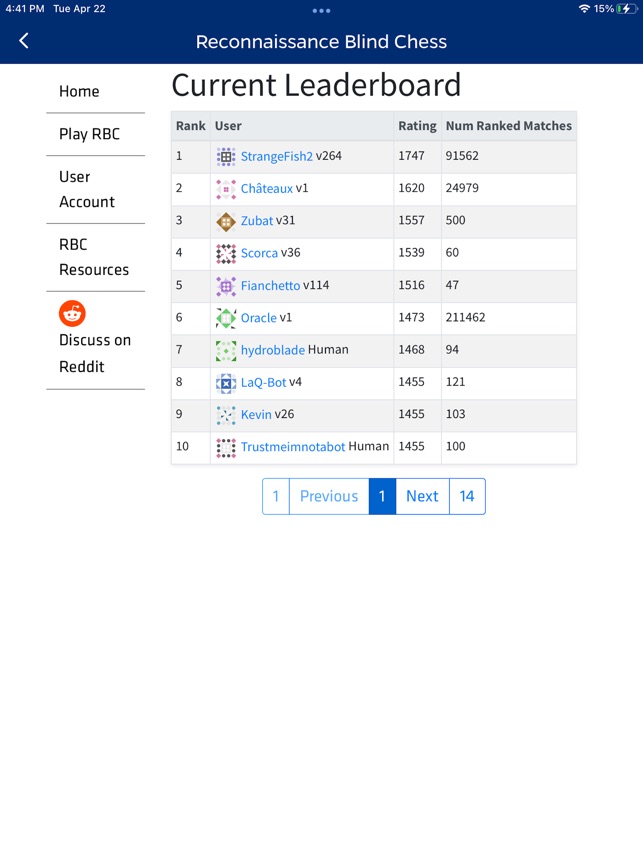
Task: Tap the back arrow in header
Action: point(24,41)
